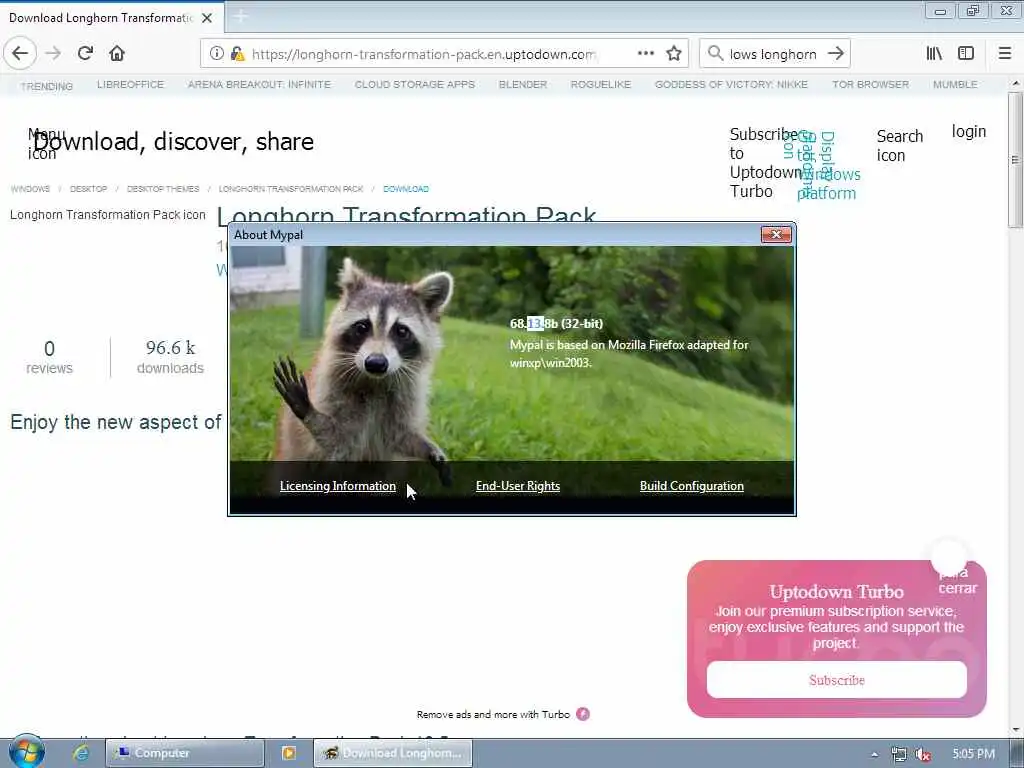
Task: Open site information icon in address bar
Action: tap(216, 54)
